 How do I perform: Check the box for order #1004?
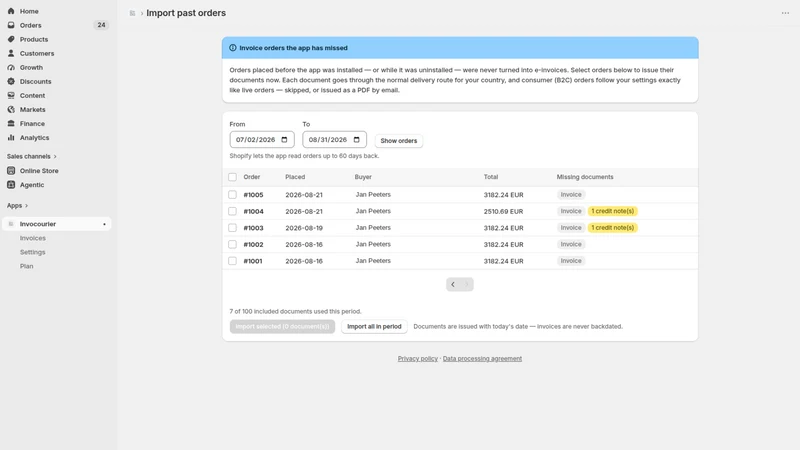tap(232, 211)
